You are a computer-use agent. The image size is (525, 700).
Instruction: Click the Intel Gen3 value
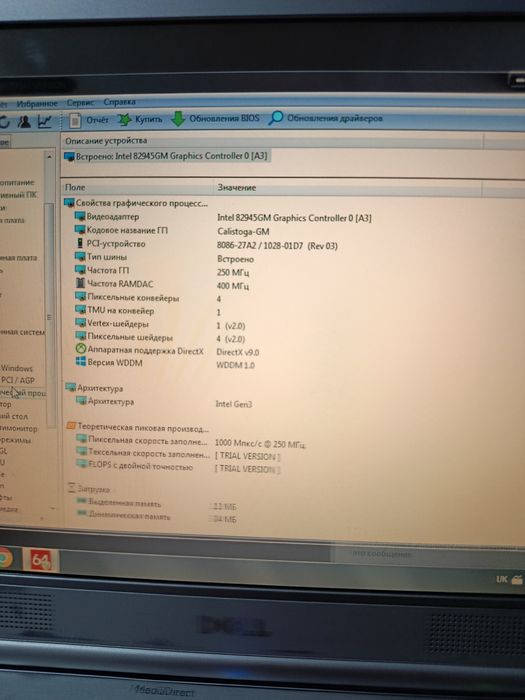tap(234, 404)
